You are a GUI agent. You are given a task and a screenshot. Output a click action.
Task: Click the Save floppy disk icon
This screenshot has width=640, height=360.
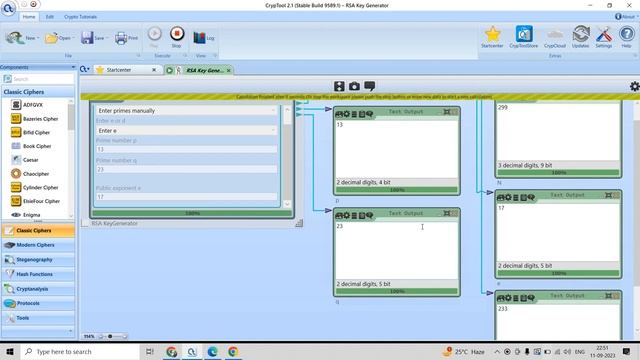pos(87,38)
